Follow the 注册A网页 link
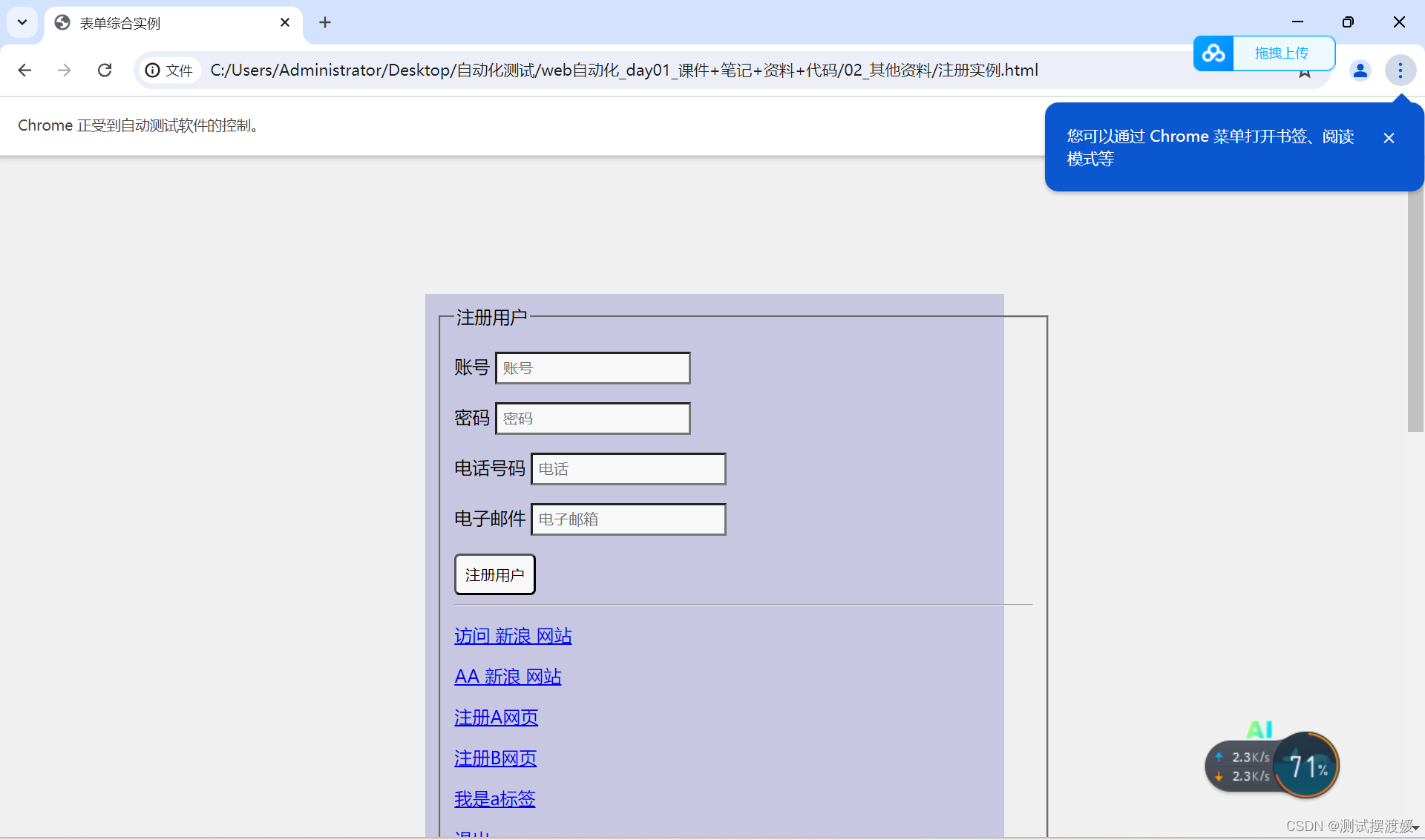The image size is (1425, 840). (496, 718)
